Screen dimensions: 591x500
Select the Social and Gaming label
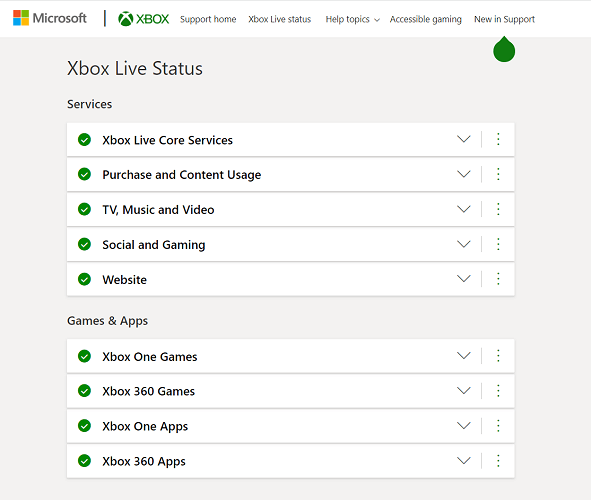pyautogui.click(x=154, y=245)
